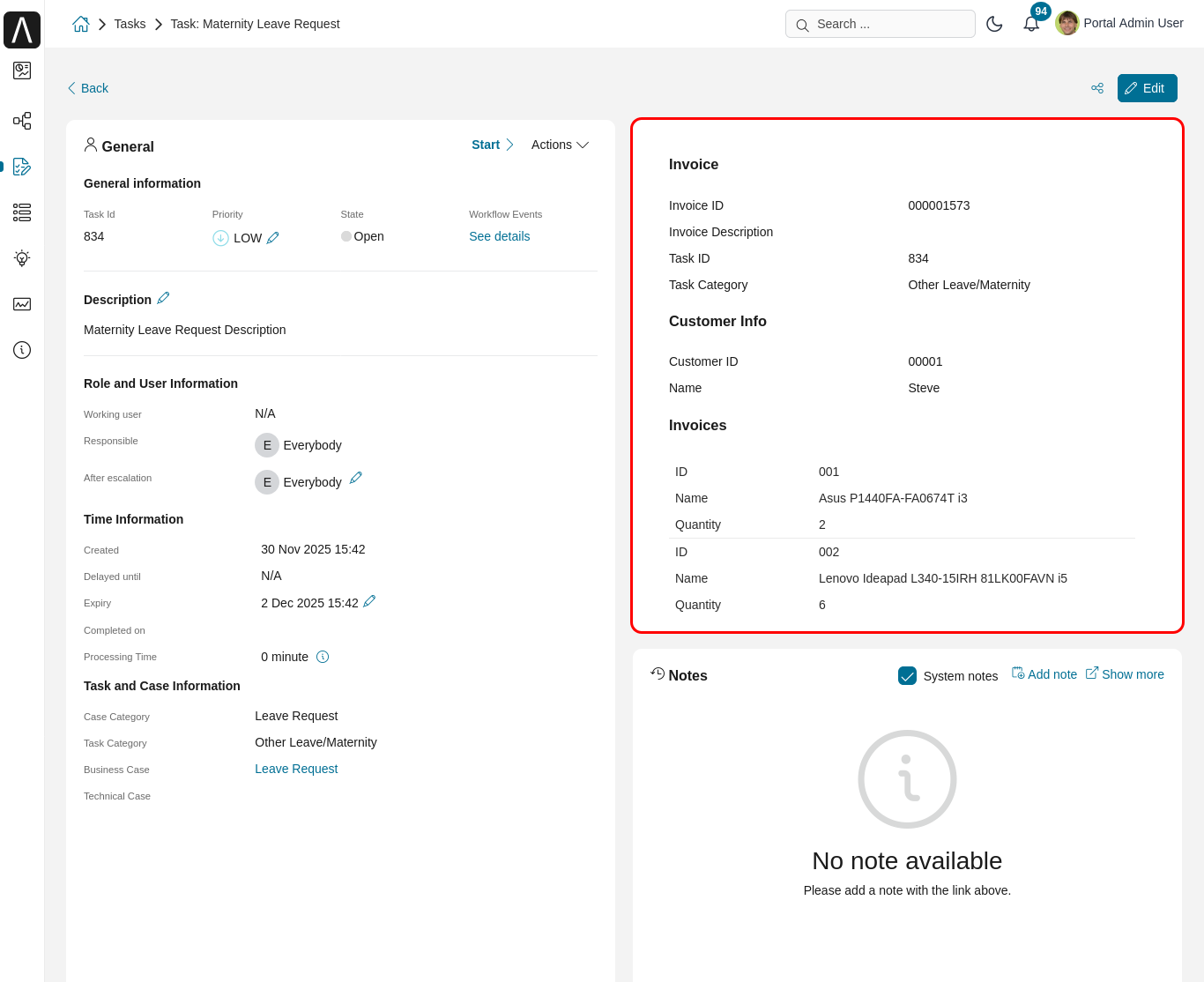Click the Axon Ivy logo

(x=21, y=29)
